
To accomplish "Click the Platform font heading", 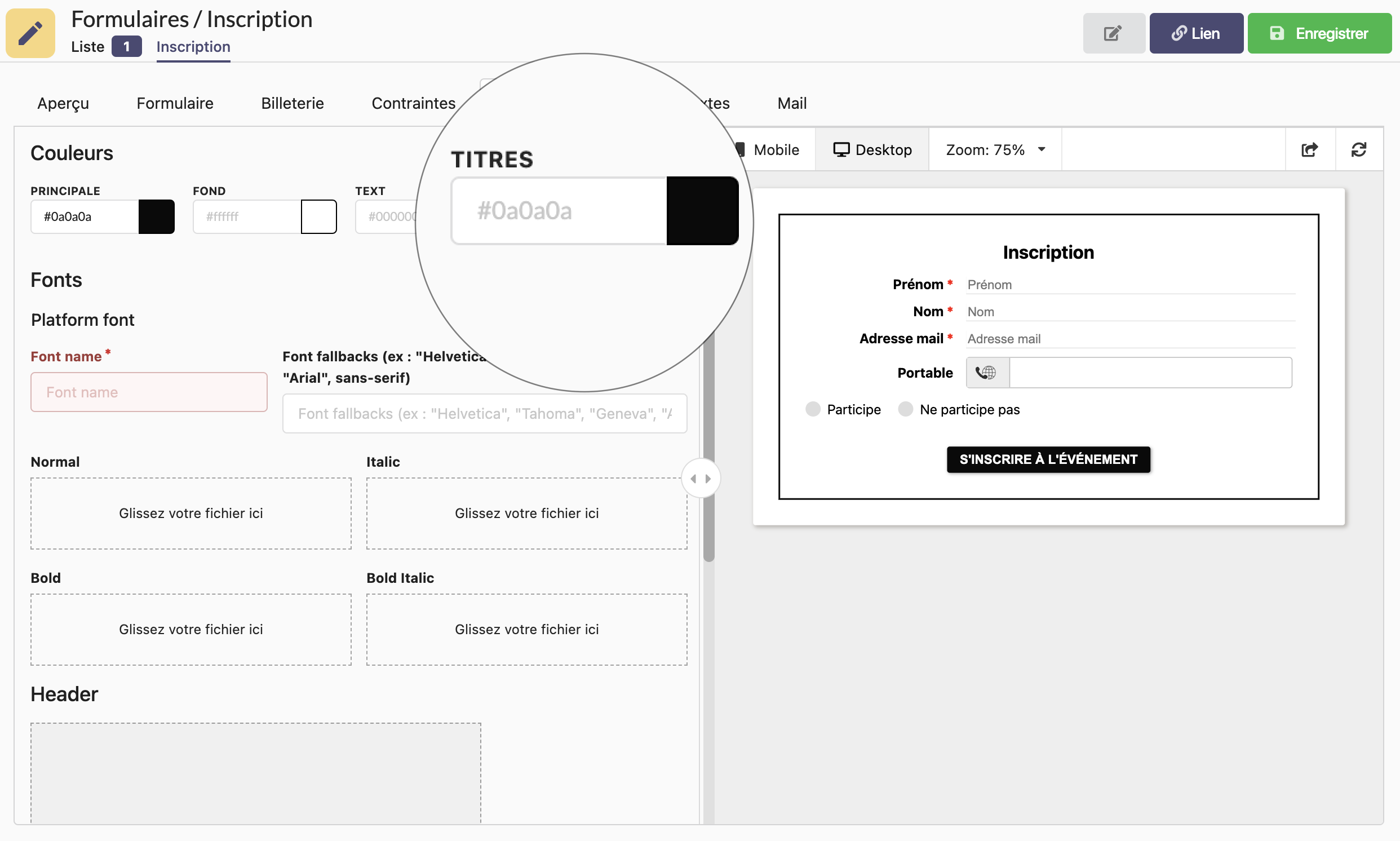I will pyautogui.click(x=83, y=320).
